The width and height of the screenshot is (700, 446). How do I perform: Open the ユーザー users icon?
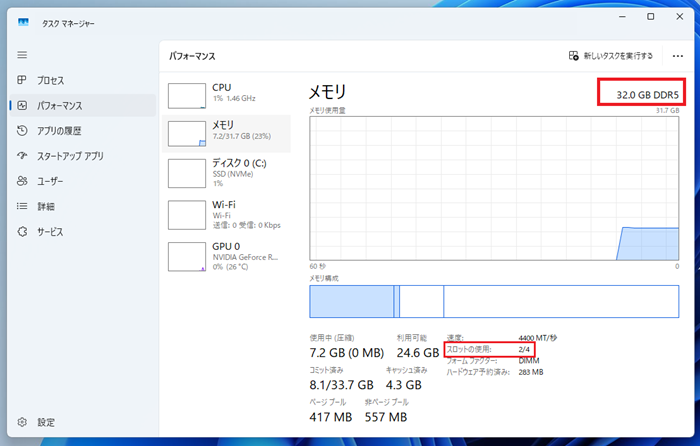coord(22,181)
